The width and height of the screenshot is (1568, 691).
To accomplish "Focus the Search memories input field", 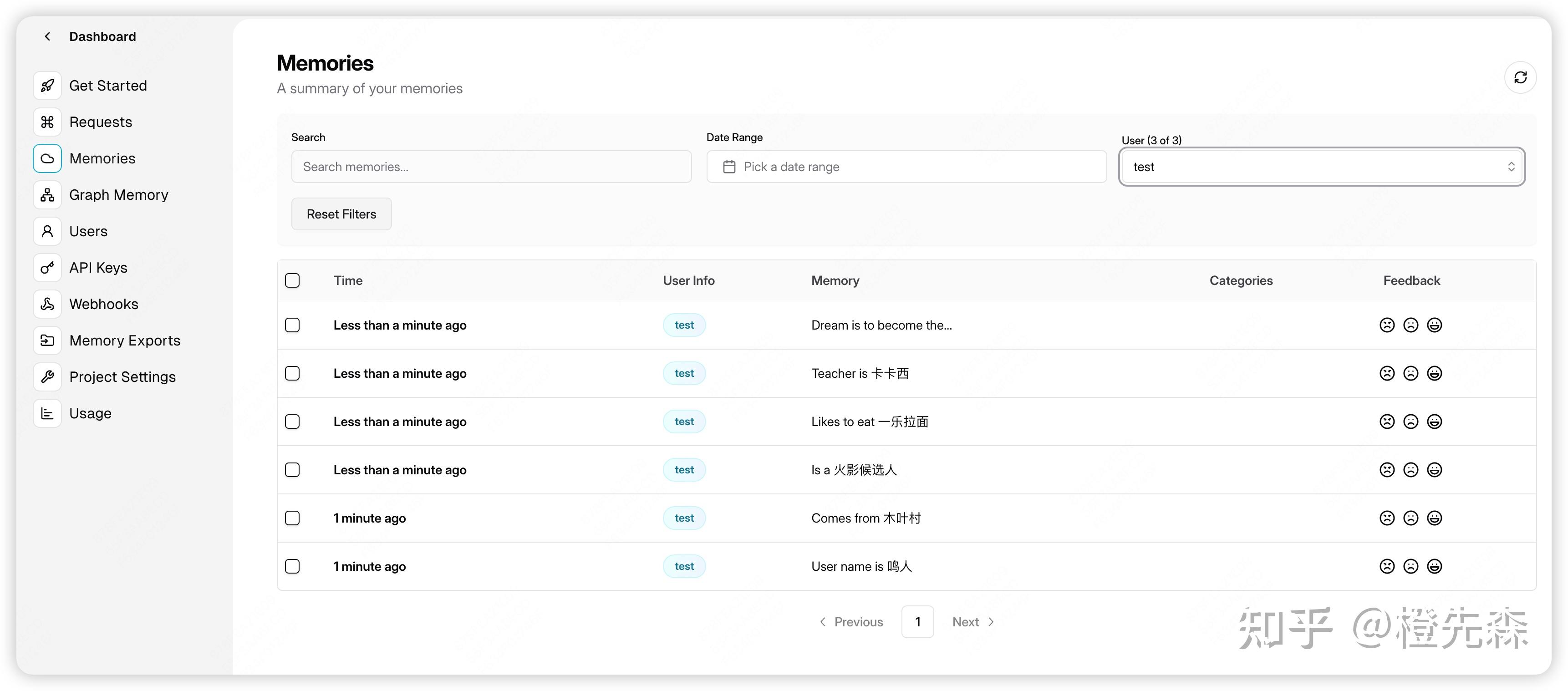I will click(x=491, y=167).
